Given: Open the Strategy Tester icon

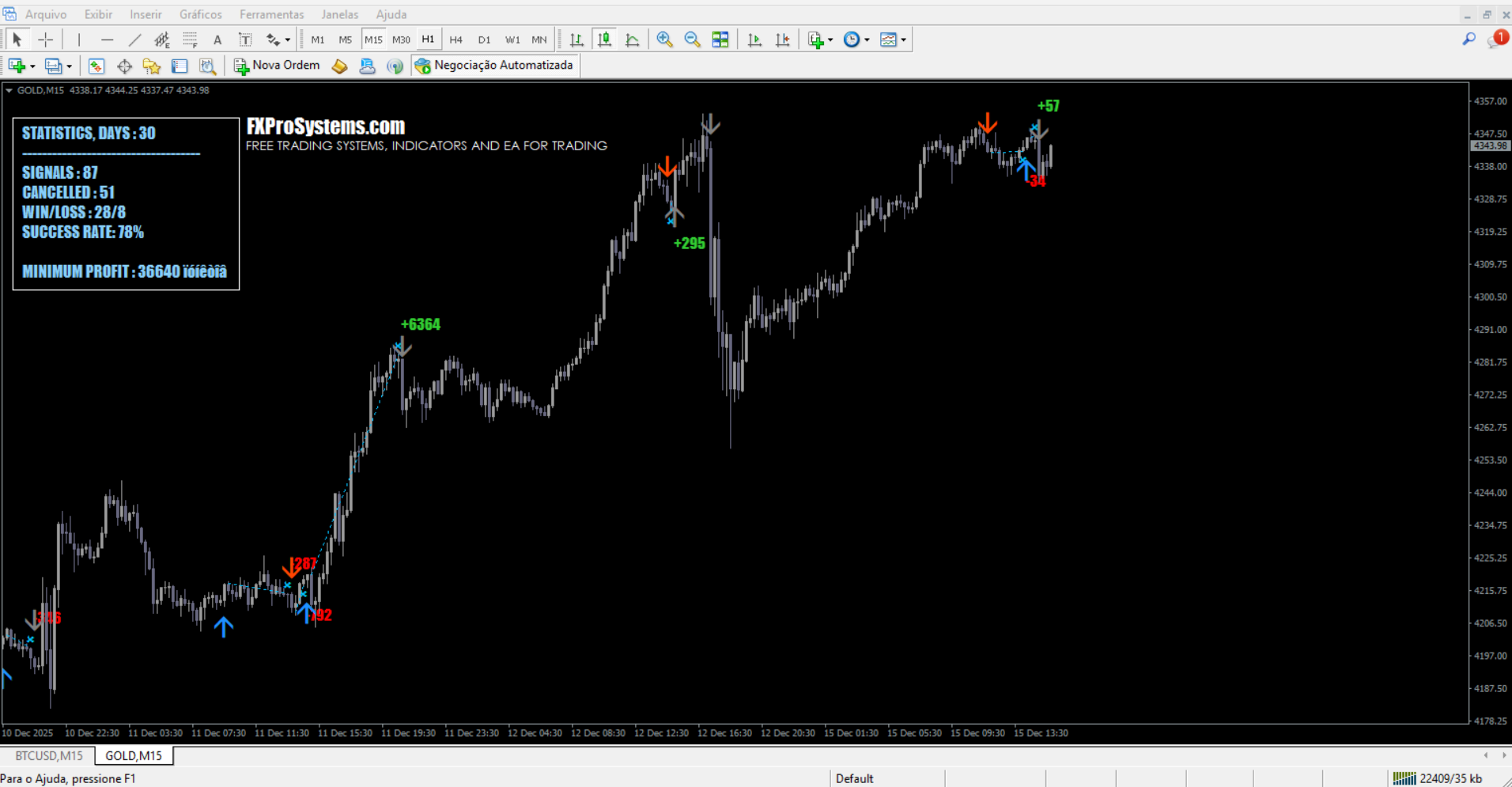Looking at the screenshot, I should (x=207, y=66).
